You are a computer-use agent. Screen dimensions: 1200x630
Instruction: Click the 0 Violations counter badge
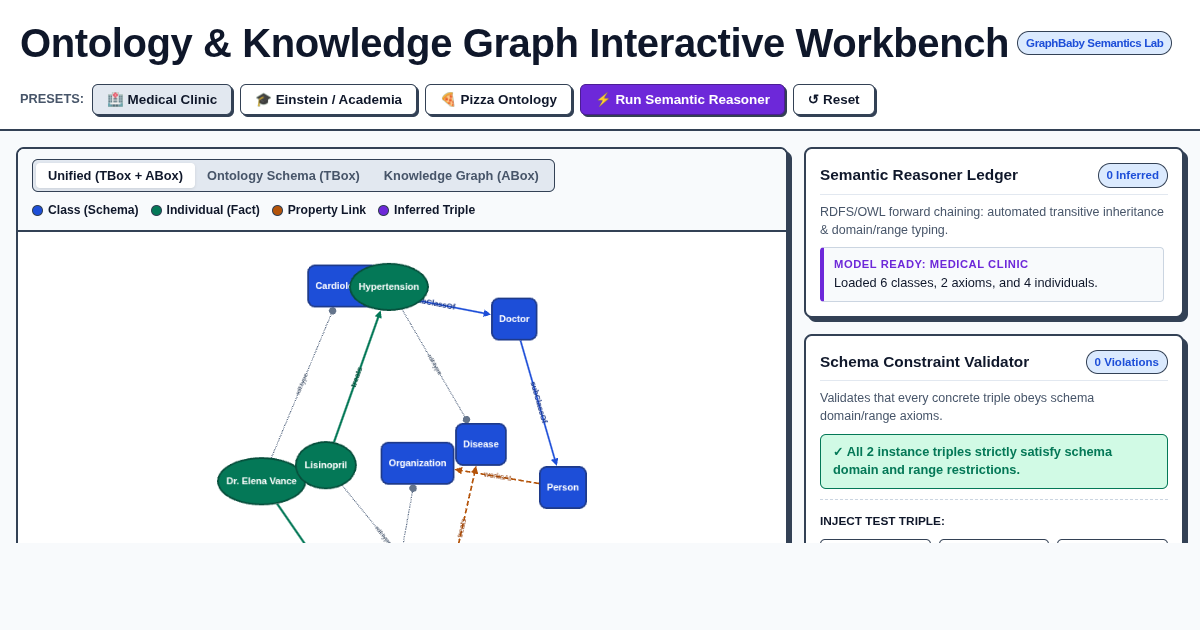(x=1126, y=362)
